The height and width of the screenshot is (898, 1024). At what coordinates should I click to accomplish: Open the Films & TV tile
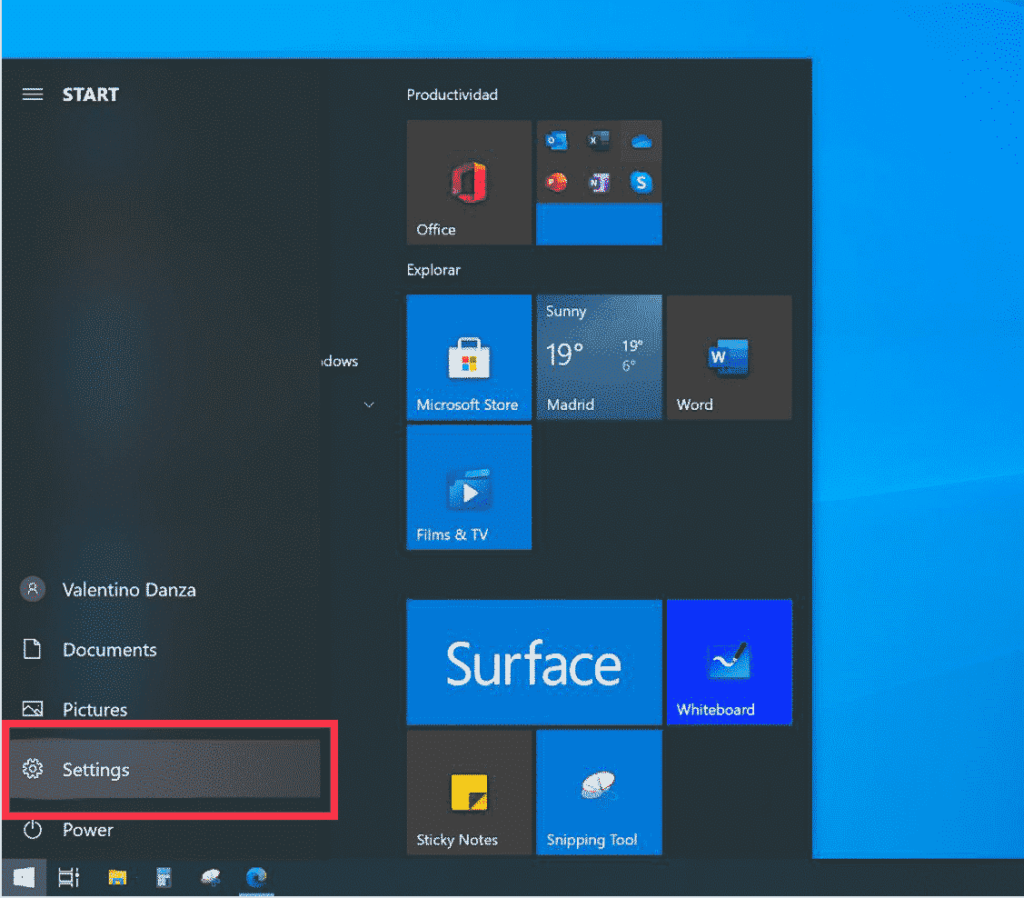pos(469,487)
